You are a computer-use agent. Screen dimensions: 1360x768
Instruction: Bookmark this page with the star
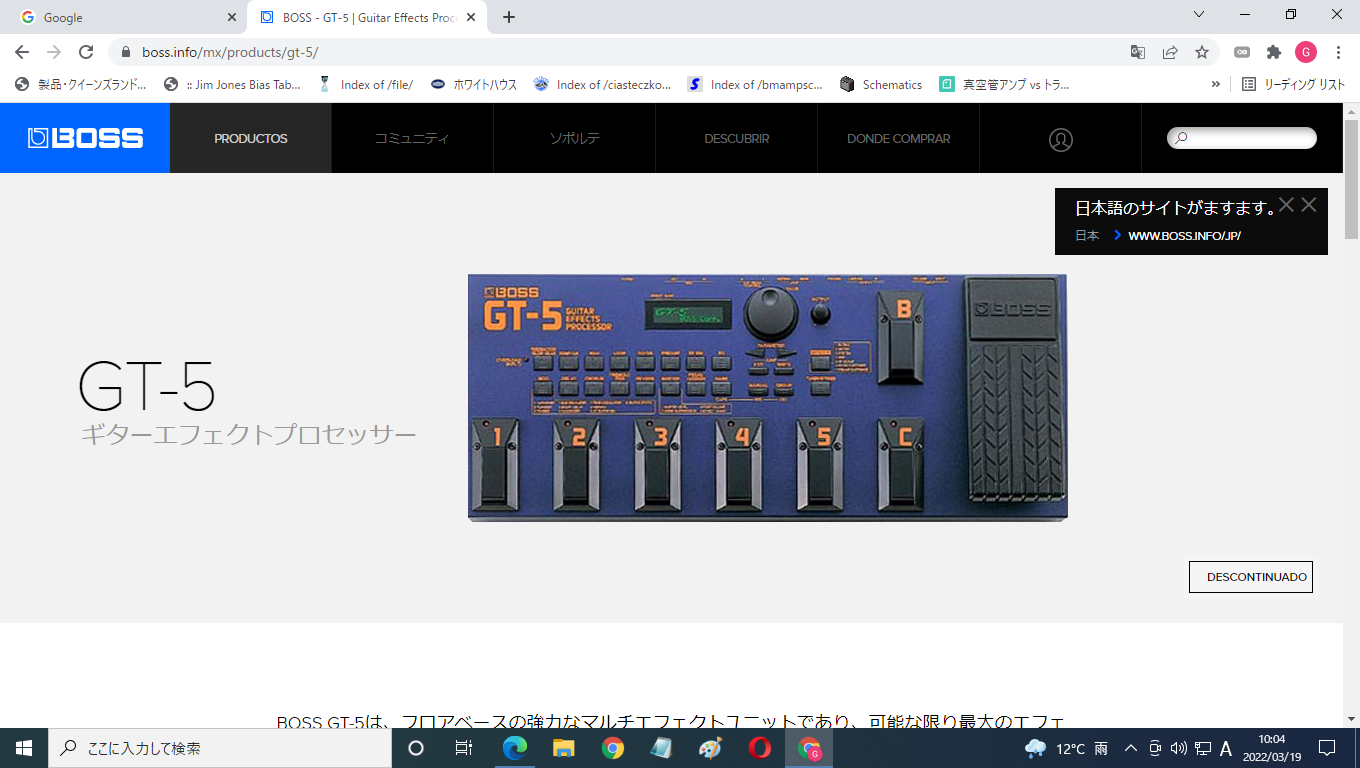[x=1202, y=52]
